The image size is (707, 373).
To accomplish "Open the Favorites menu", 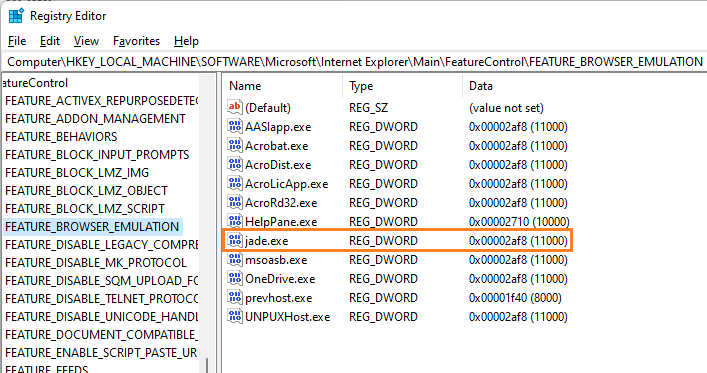I will coord(136,41).
